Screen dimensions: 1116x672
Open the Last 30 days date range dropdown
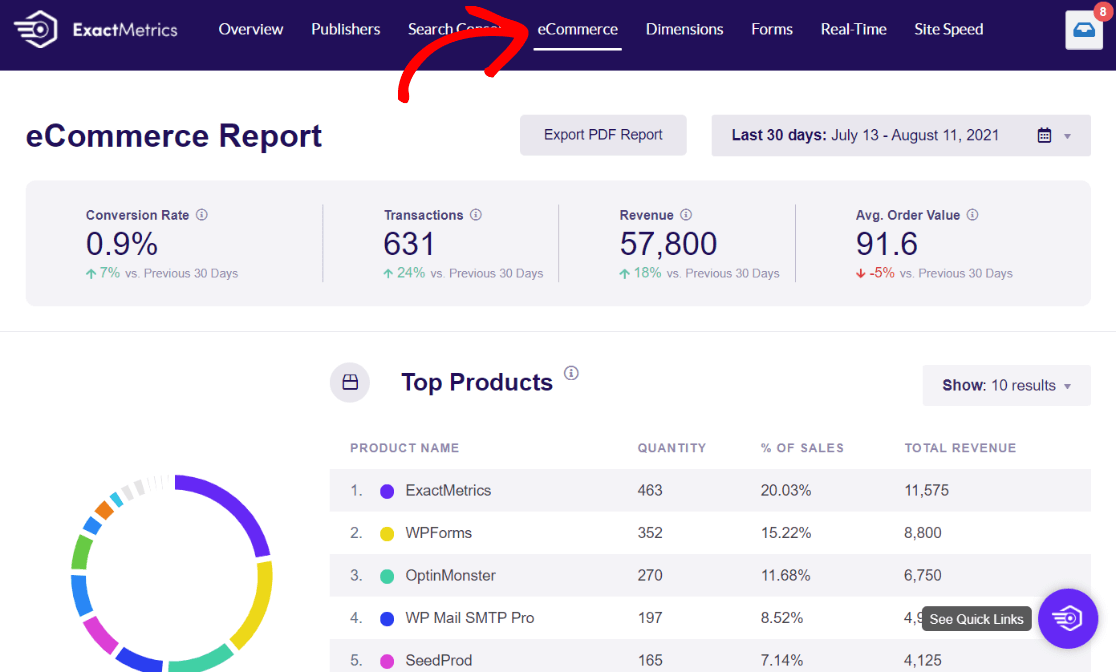click(901, 135)
